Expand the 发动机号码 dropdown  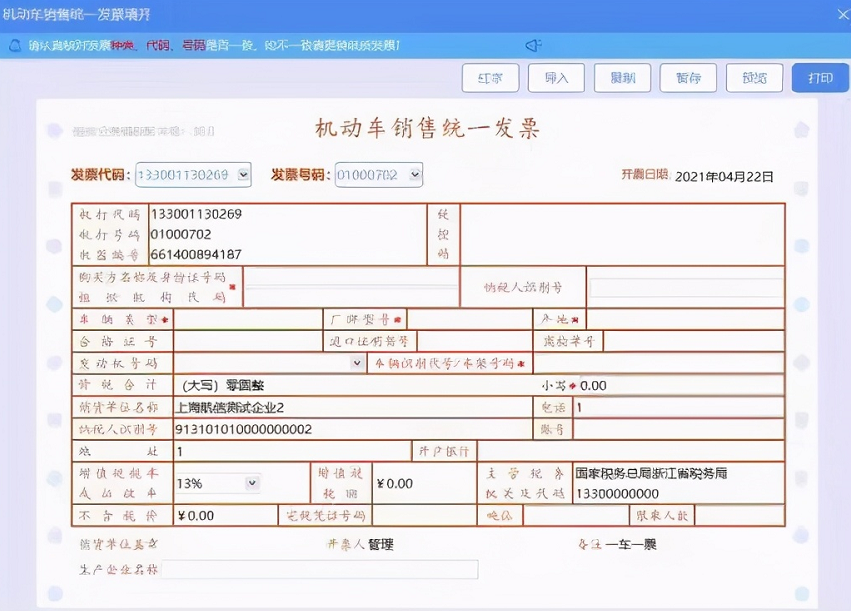[357, 363]
